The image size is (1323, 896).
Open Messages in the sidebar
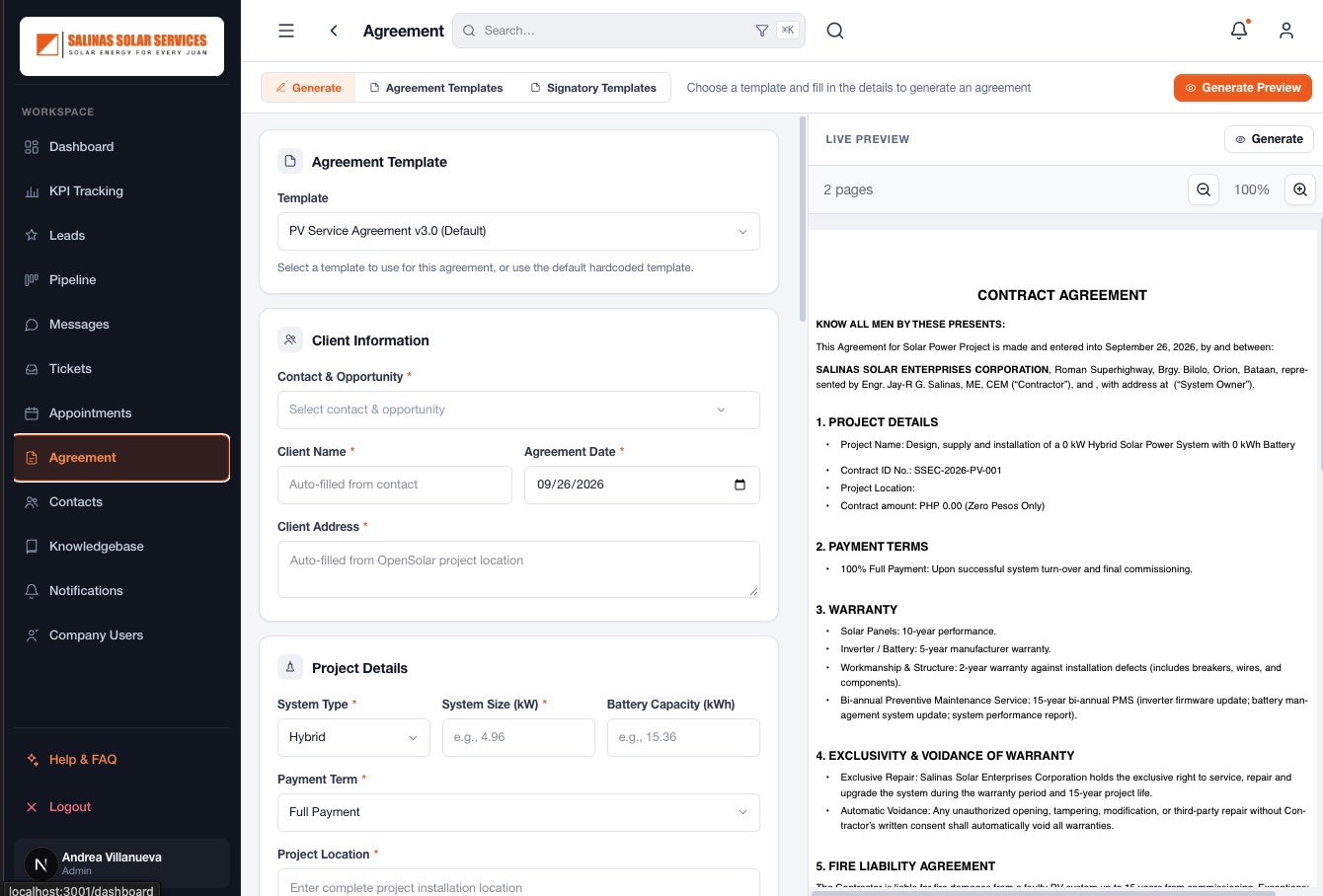[x=121, y=325]
